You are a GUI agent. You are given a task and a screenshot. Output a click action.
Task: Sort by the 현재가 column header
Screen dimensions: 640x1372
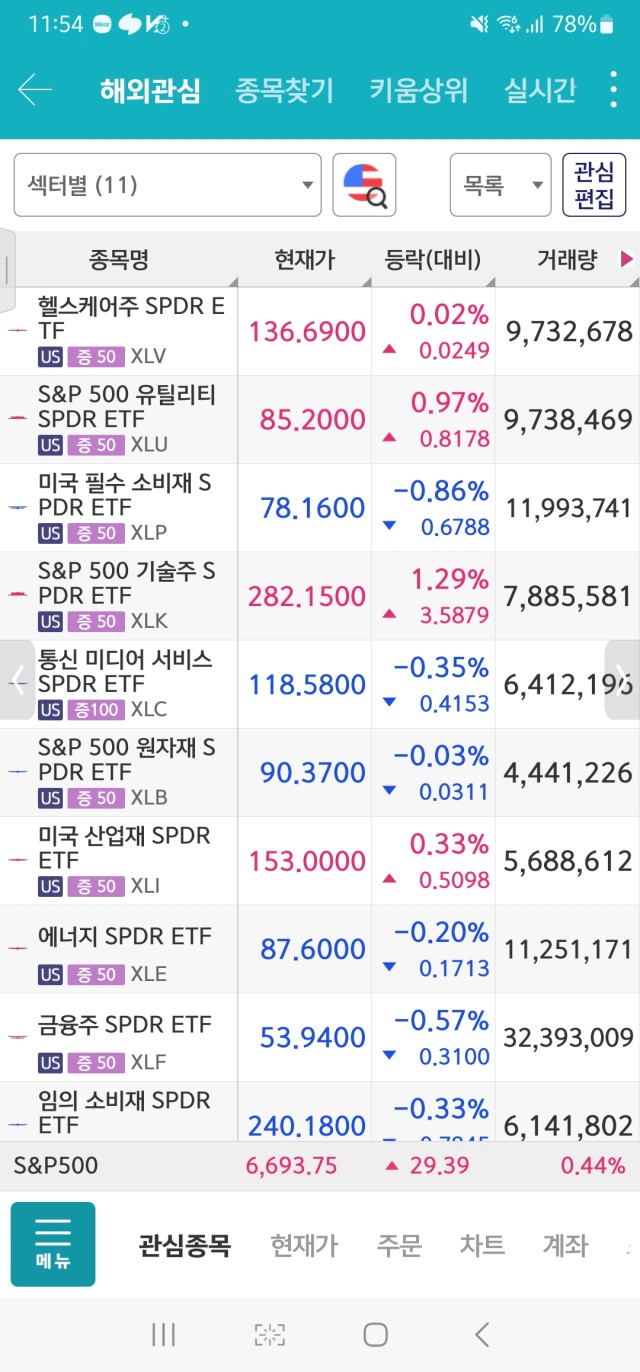tap(304, 260)
